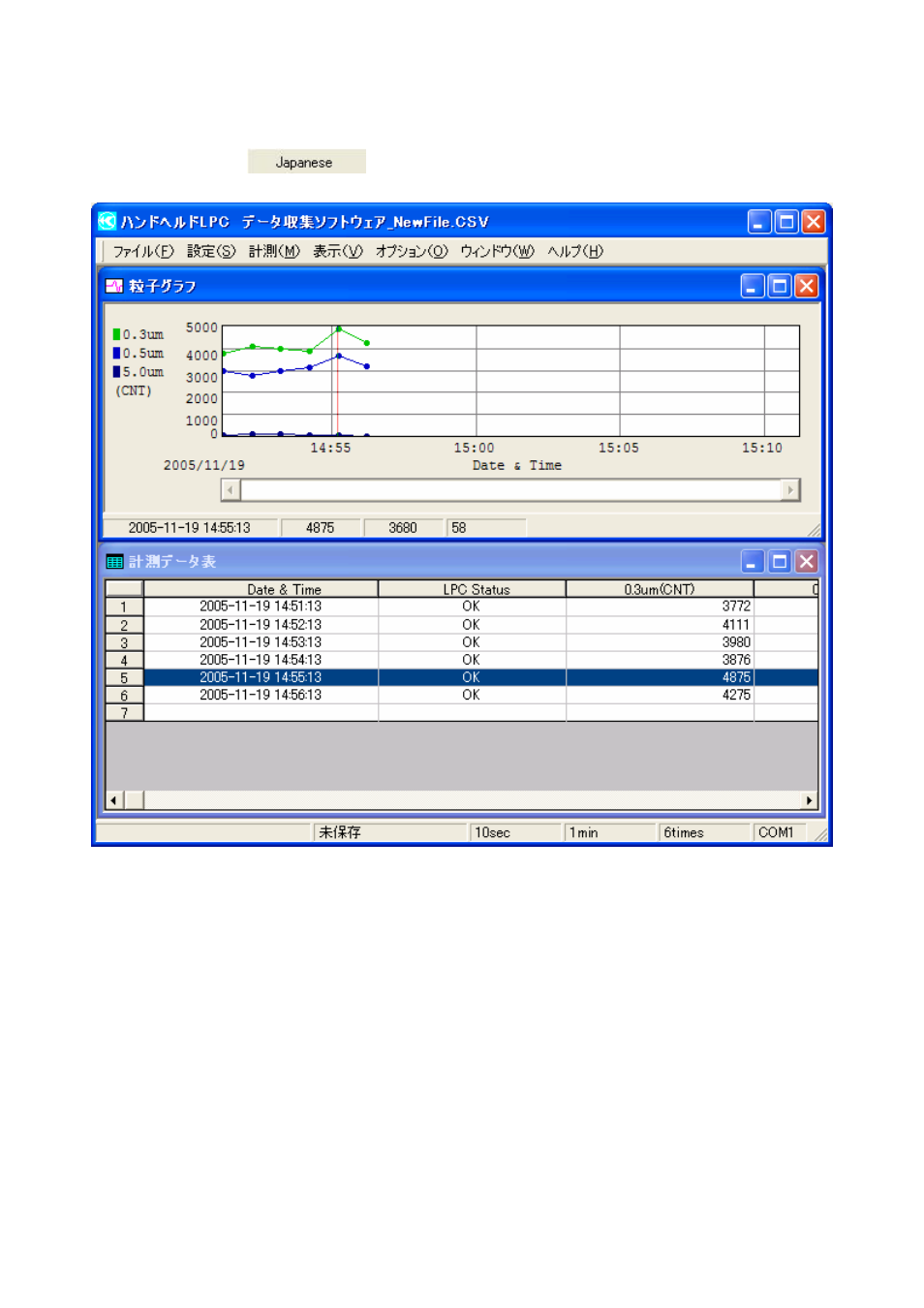
Task: Minimize the main application window
Action: click(759, 222)
